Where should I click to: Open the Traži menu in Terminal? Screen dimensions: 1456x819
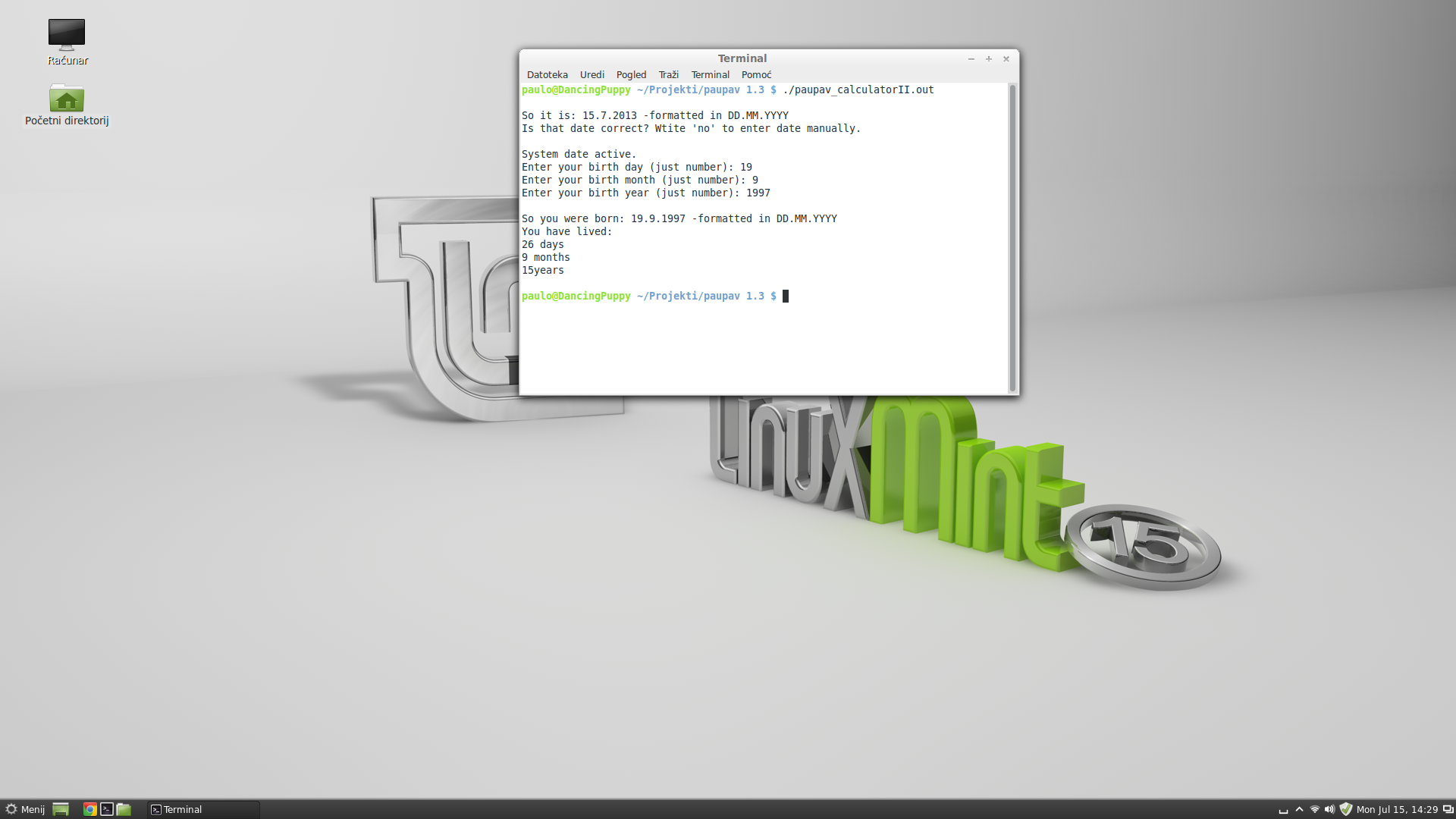click(668, 74)
